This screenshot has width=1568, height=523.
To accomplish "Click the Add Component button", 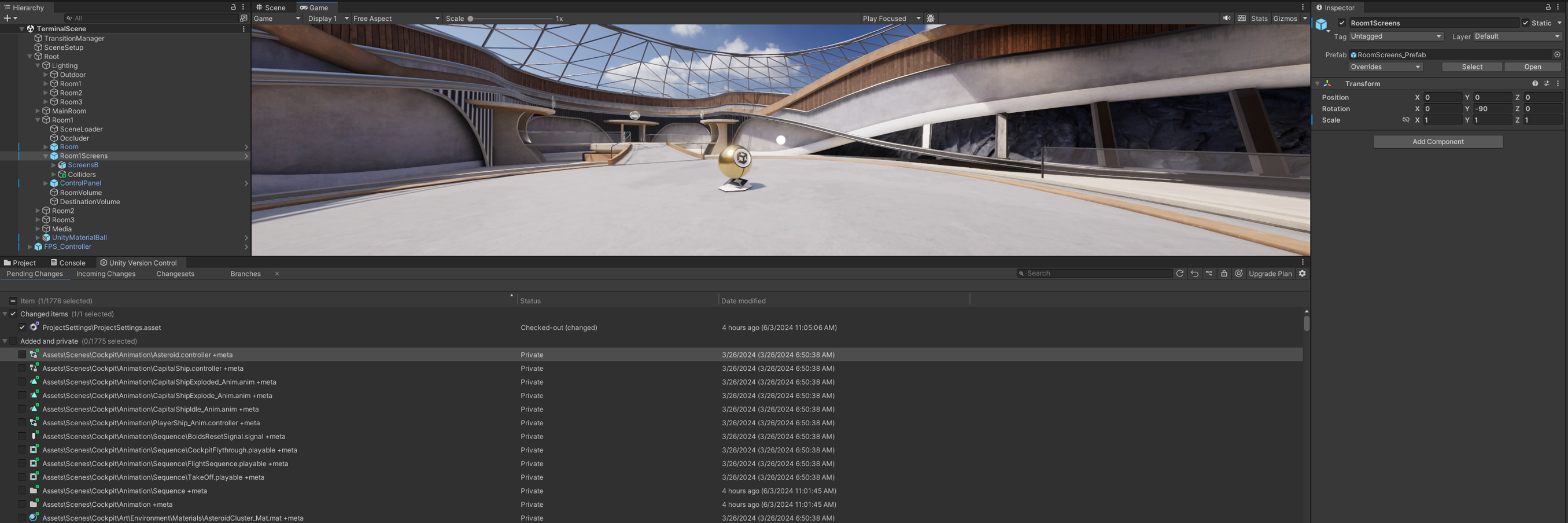I will (1438, 141).
